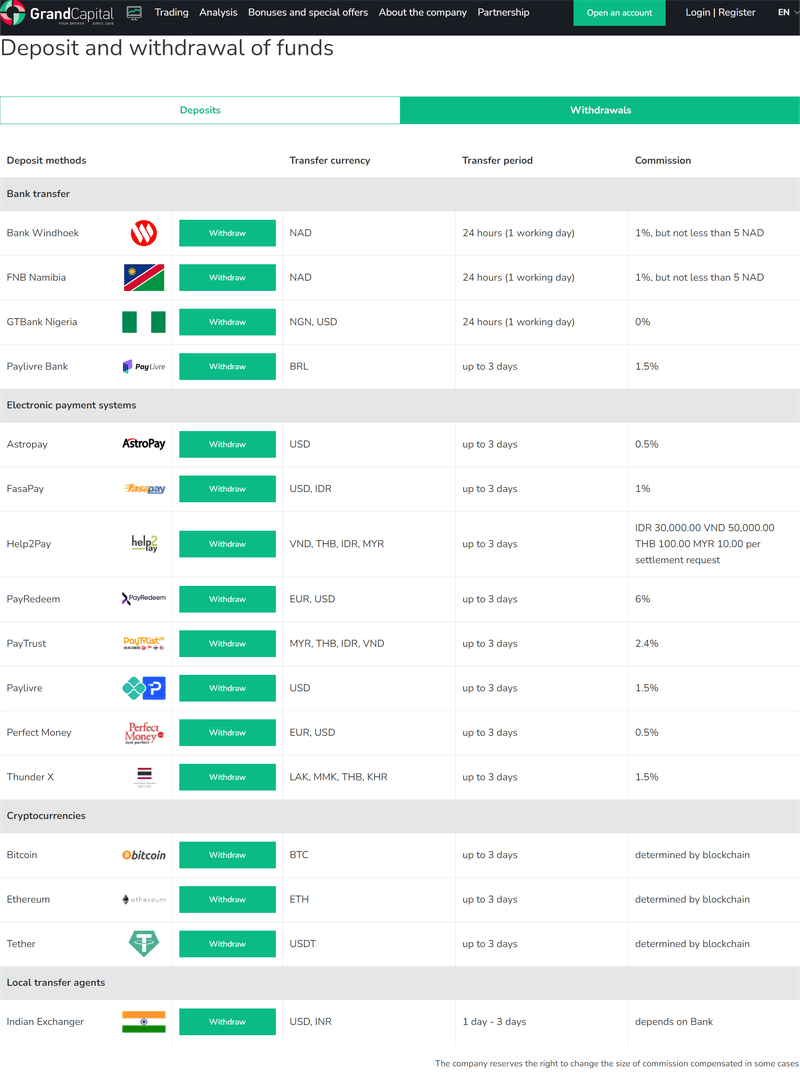Click the Help2Pay logo

(x=144, y=544)
